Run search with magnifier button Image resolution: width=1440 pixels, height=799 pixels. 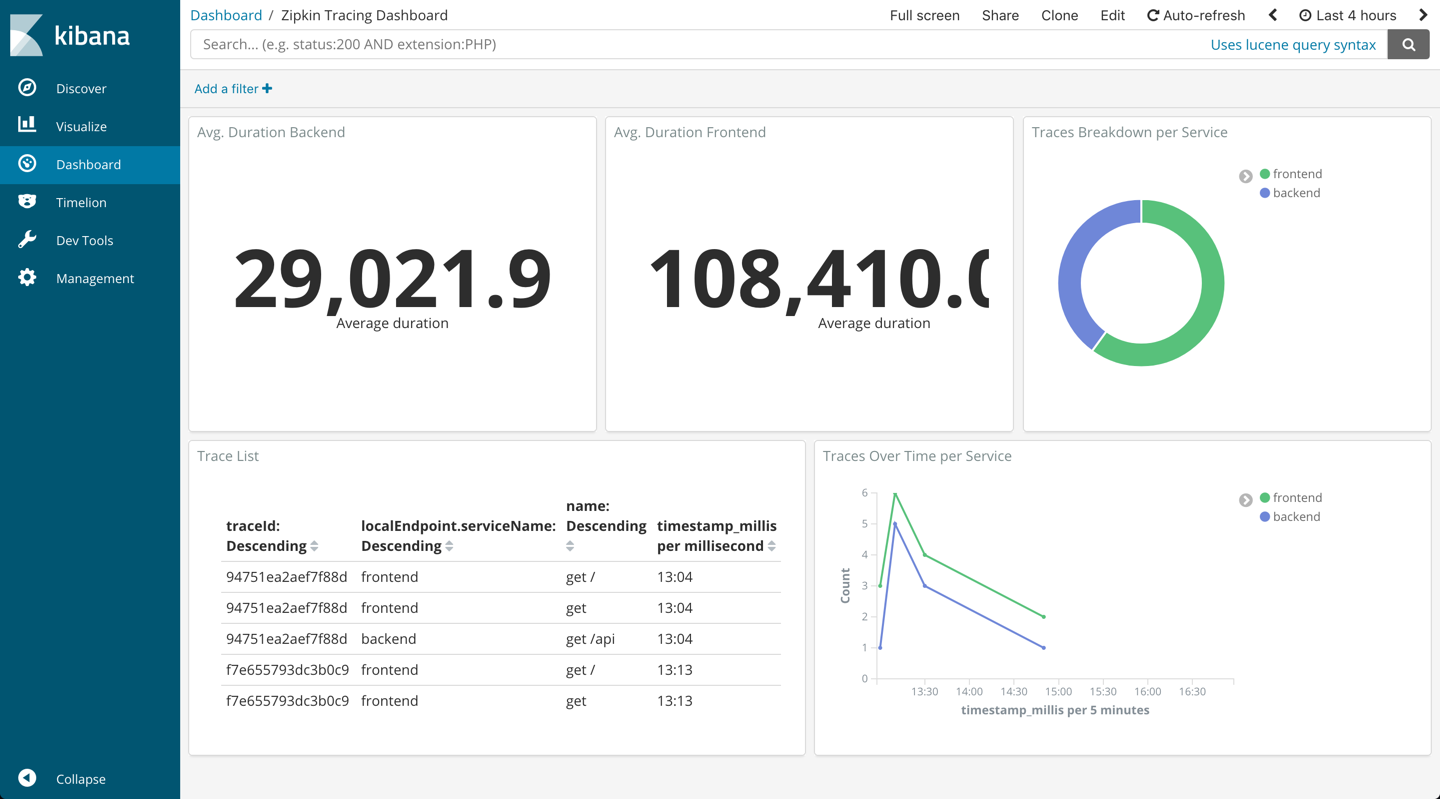coord(1408,44)
